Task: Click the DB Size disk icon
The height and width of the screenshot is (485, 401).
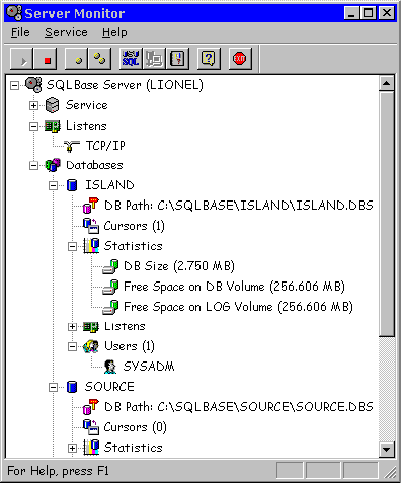Action: coord(110,266)
